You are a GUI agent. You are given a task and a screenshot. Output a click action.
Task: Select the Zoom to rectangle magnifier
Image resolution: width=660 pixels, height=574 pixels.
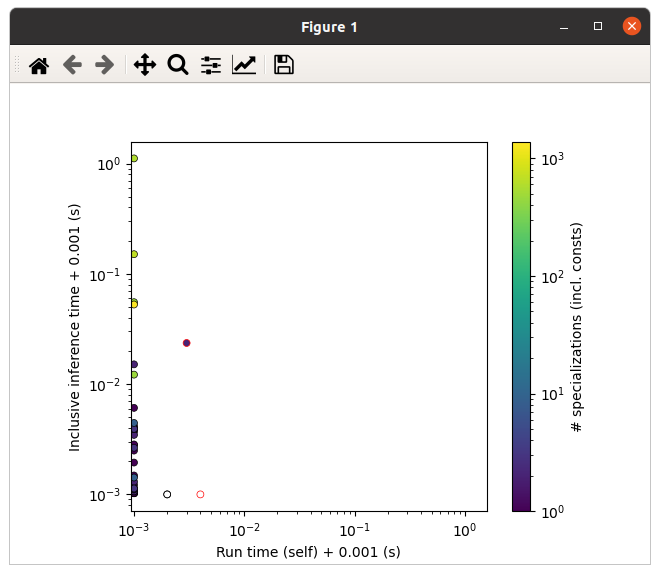[178, 65]
